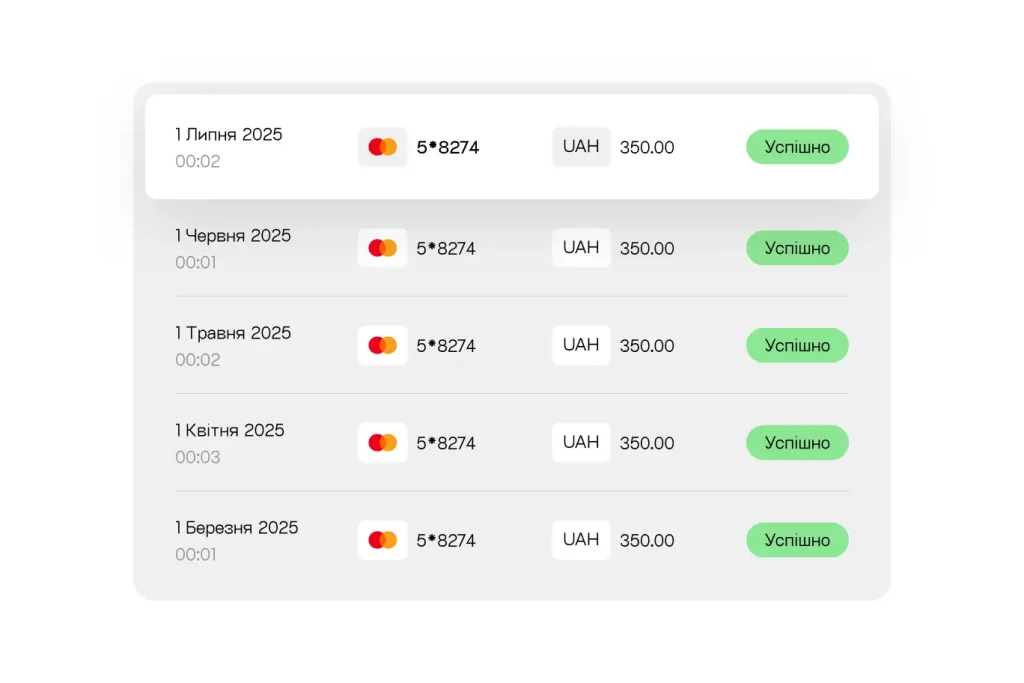Select the UAH currency badge in the 1 Березня row
The width and height of the screenshot is (1024, 683).
tap(581, 540)
